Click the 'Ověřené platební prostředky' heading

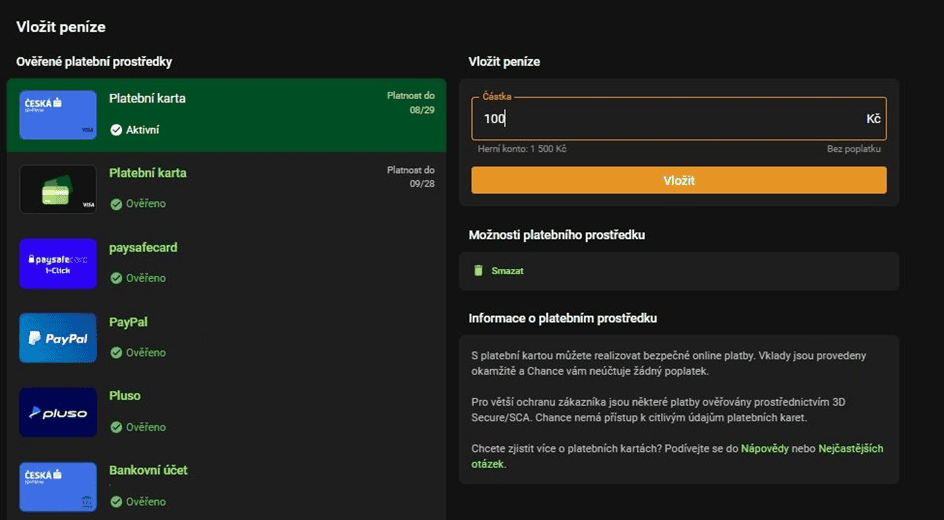click(x=94, y=61)
